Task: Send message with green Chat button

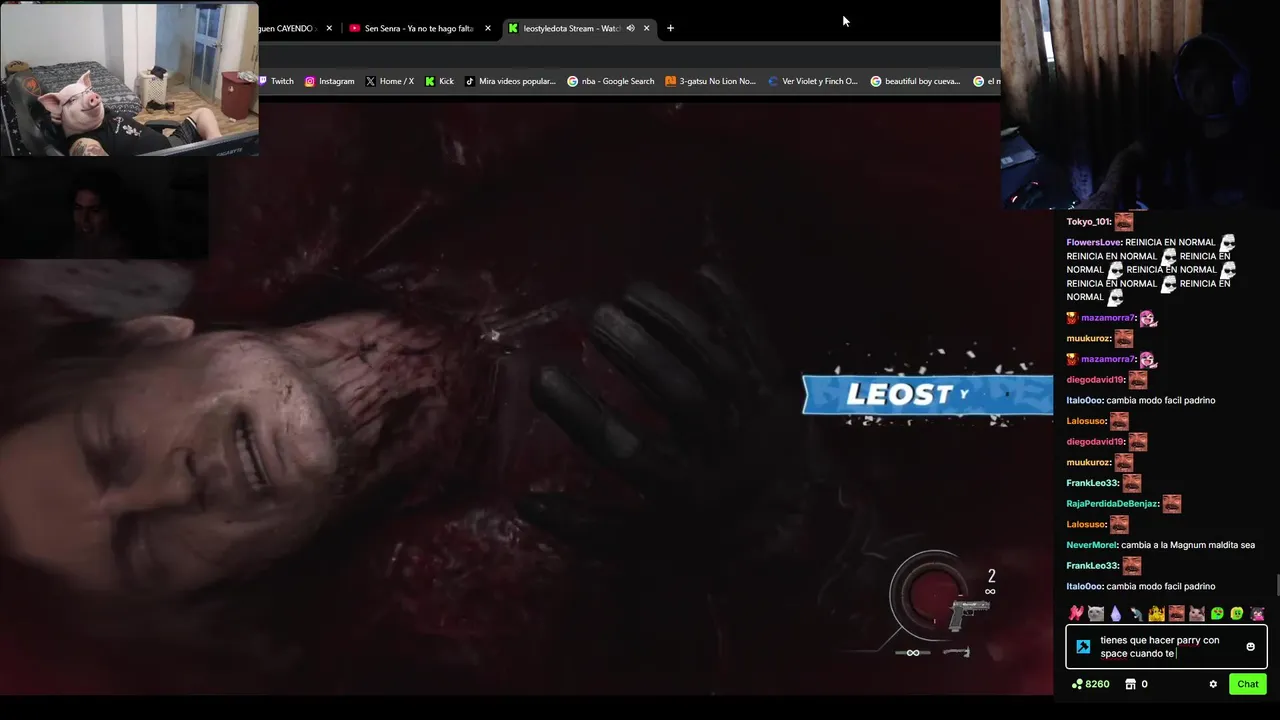Action: (x=1248, y=684)
